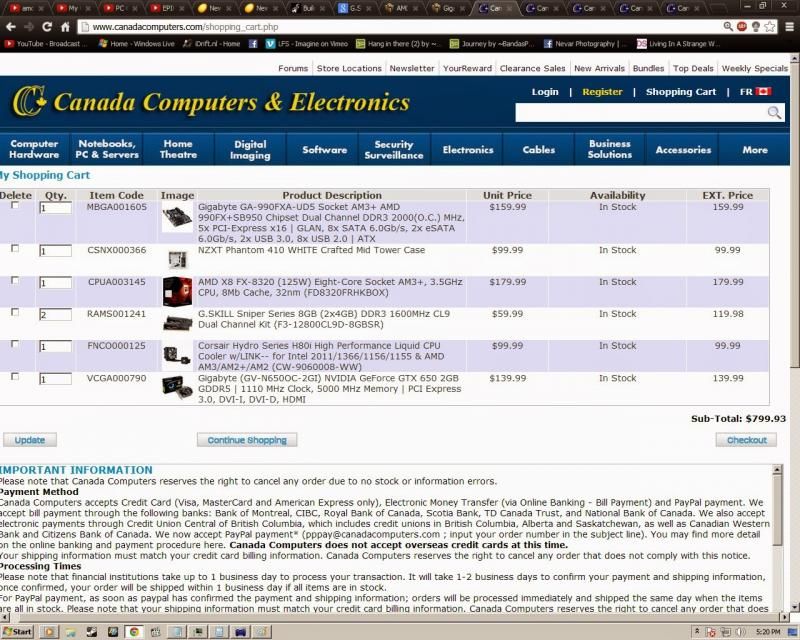The image size is (800, 640).
Task: Click the Canadian flag beside FR
Action: pyautogui.click(x=763, y=91)
